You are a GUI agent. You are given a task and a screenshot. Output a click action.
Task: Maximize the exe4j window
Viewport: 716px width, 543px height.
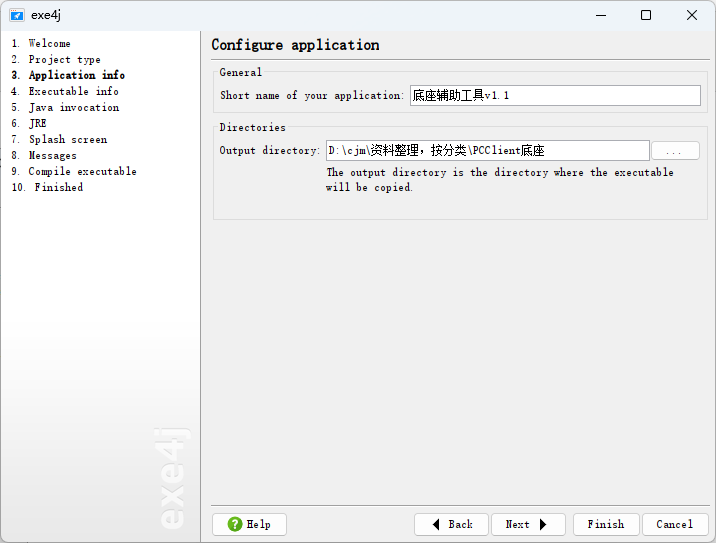click(646, 15)
